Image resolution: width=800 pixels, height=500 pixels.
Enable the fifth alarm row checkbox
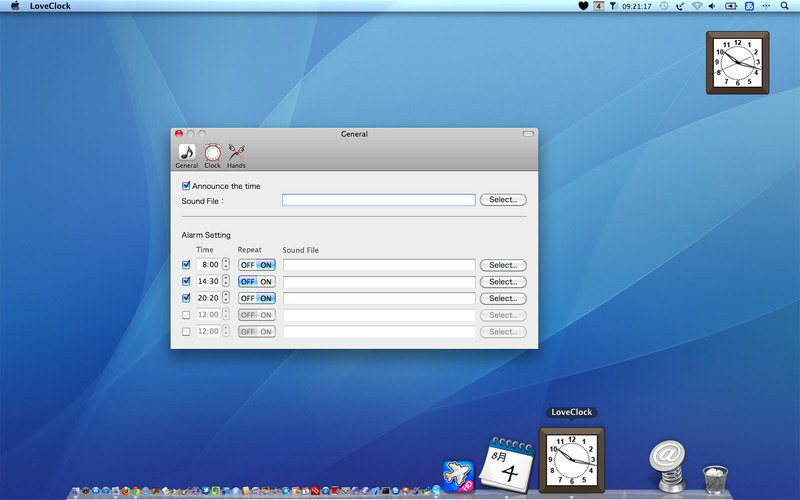[x=186, y=332]
